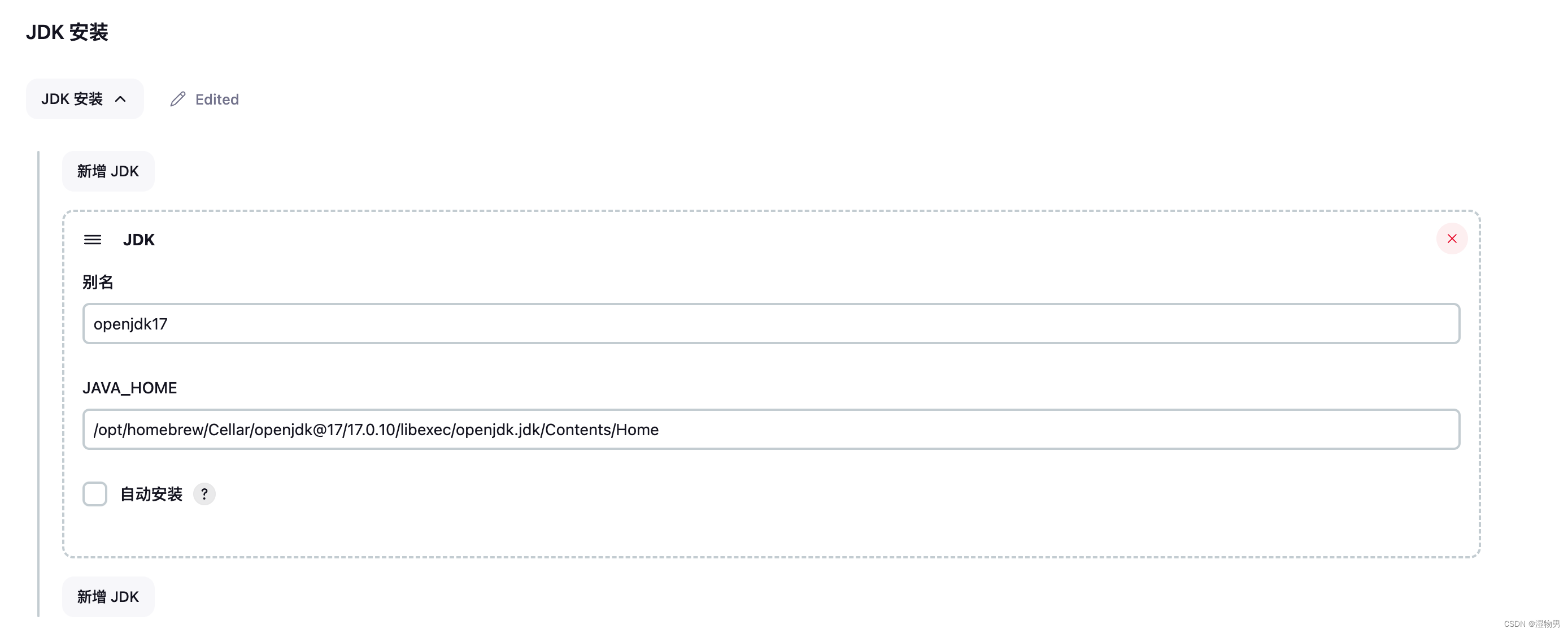This screenshot has height=633, width=1568.
Task: Click the JAVA_HOME path input field
Action: pos(770,429)
